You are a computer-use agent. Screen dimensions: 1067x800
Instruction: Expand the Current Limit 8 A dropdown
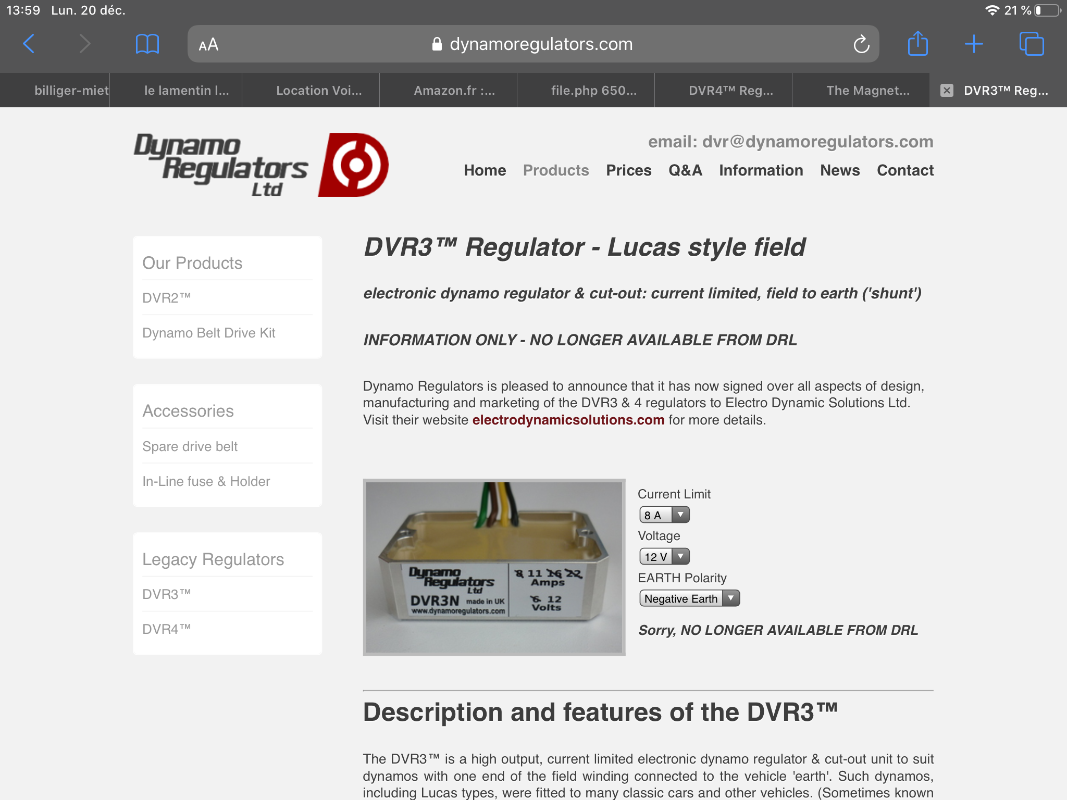coord(664,515)
